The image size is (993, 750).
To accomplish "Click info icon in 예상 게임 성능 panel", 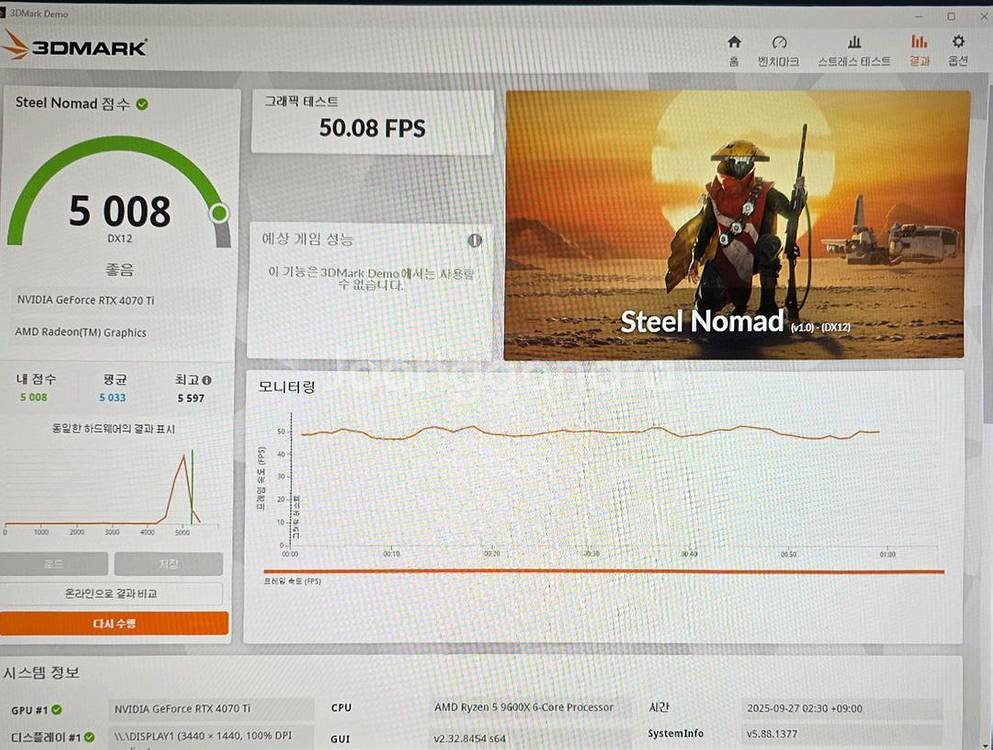I will [475, 240].
